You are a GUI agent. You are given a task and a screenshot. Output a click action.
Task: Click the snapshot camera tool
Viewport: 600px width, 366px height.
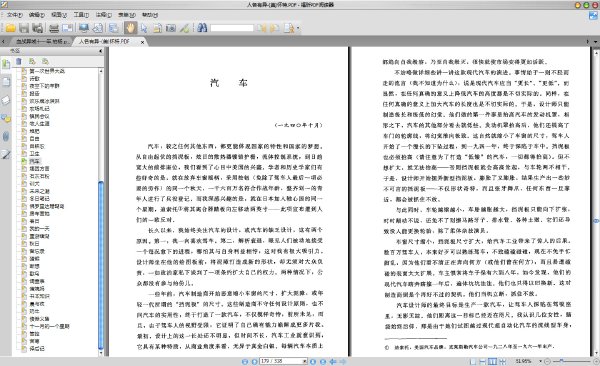pos(171,28)
